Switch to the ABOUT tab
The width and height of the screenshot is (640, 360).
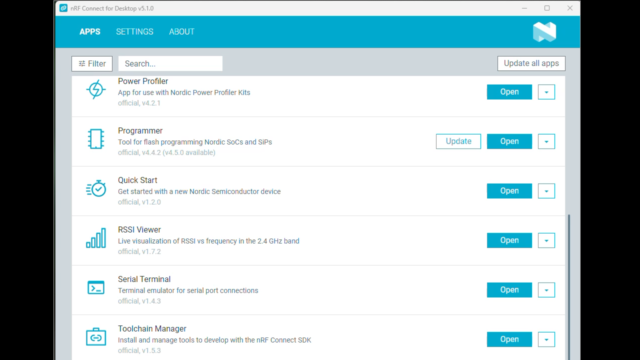[182, 32]
